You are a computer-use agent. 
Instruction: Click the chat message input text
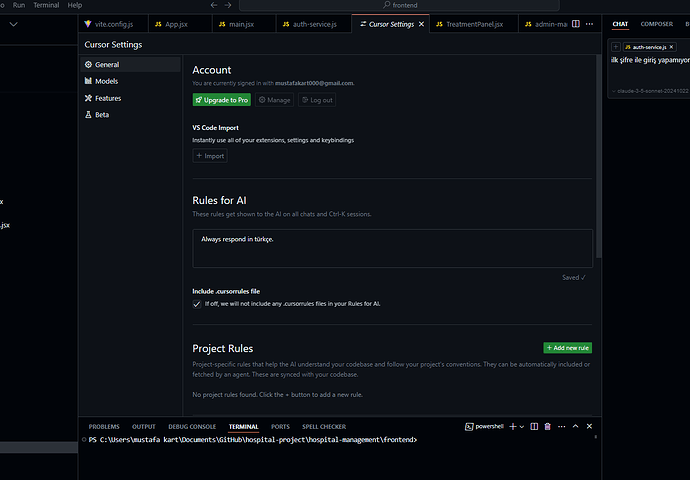pyautogui.click(x=650, y=60)
